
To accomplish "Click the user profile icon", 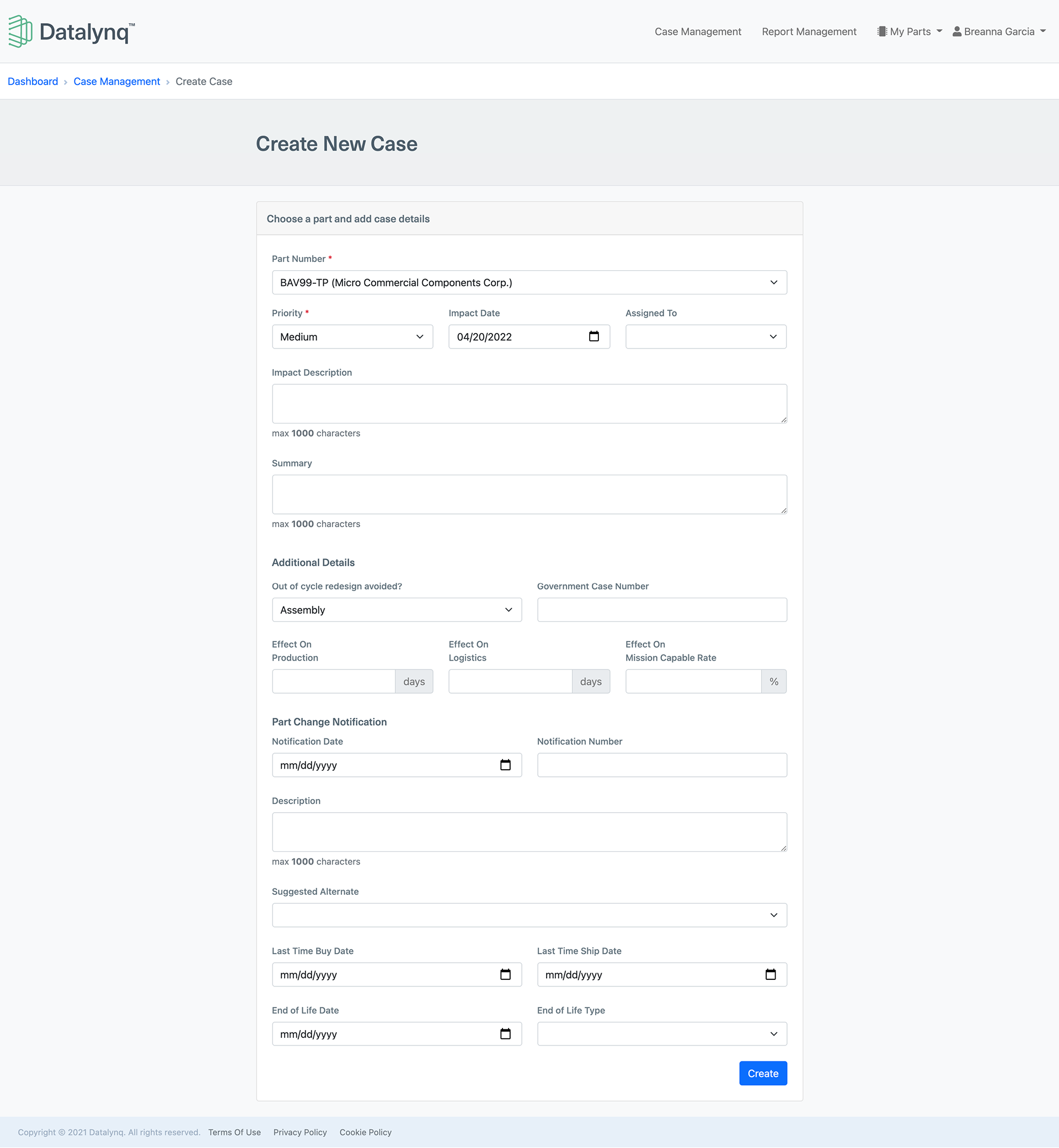I will pos(957,31).
